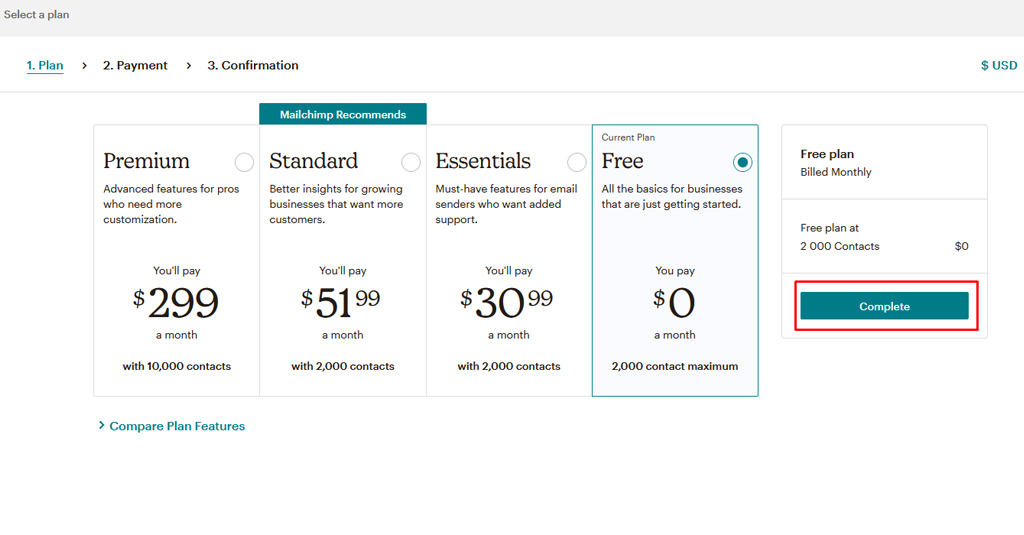Select the Standard plan radio button
Screen dimensions: 1024x535
coord(410,162)
